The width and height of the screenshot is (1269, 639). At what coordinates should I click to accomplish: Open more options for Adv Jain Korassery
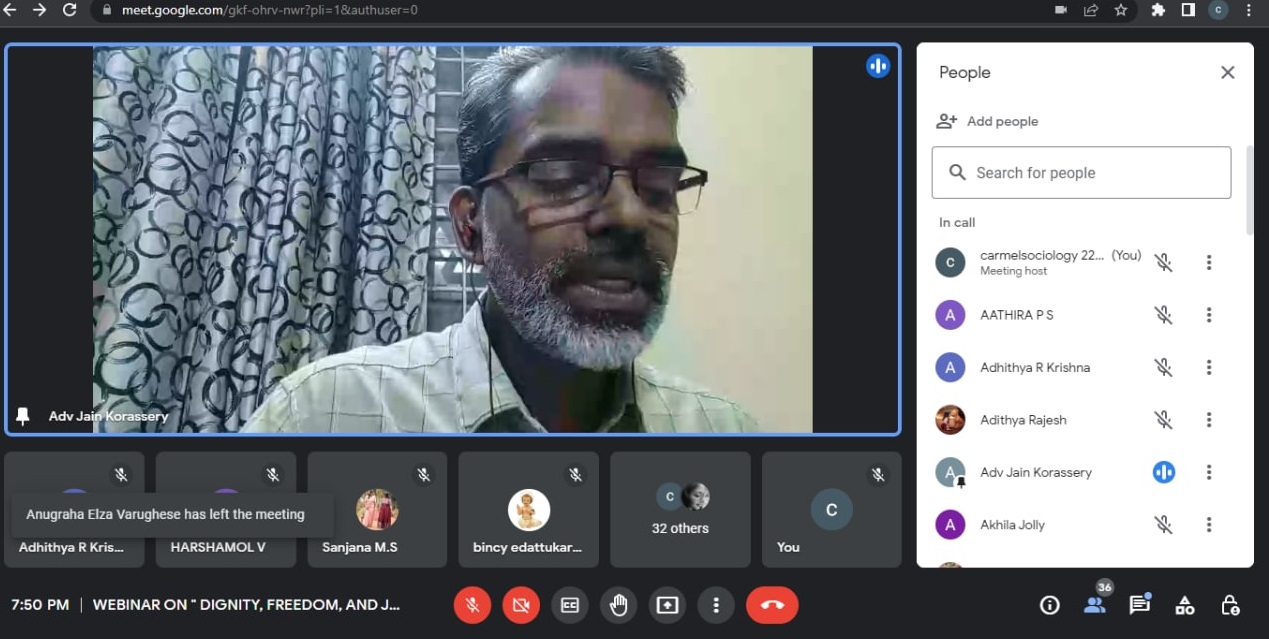pos(1208,472)
